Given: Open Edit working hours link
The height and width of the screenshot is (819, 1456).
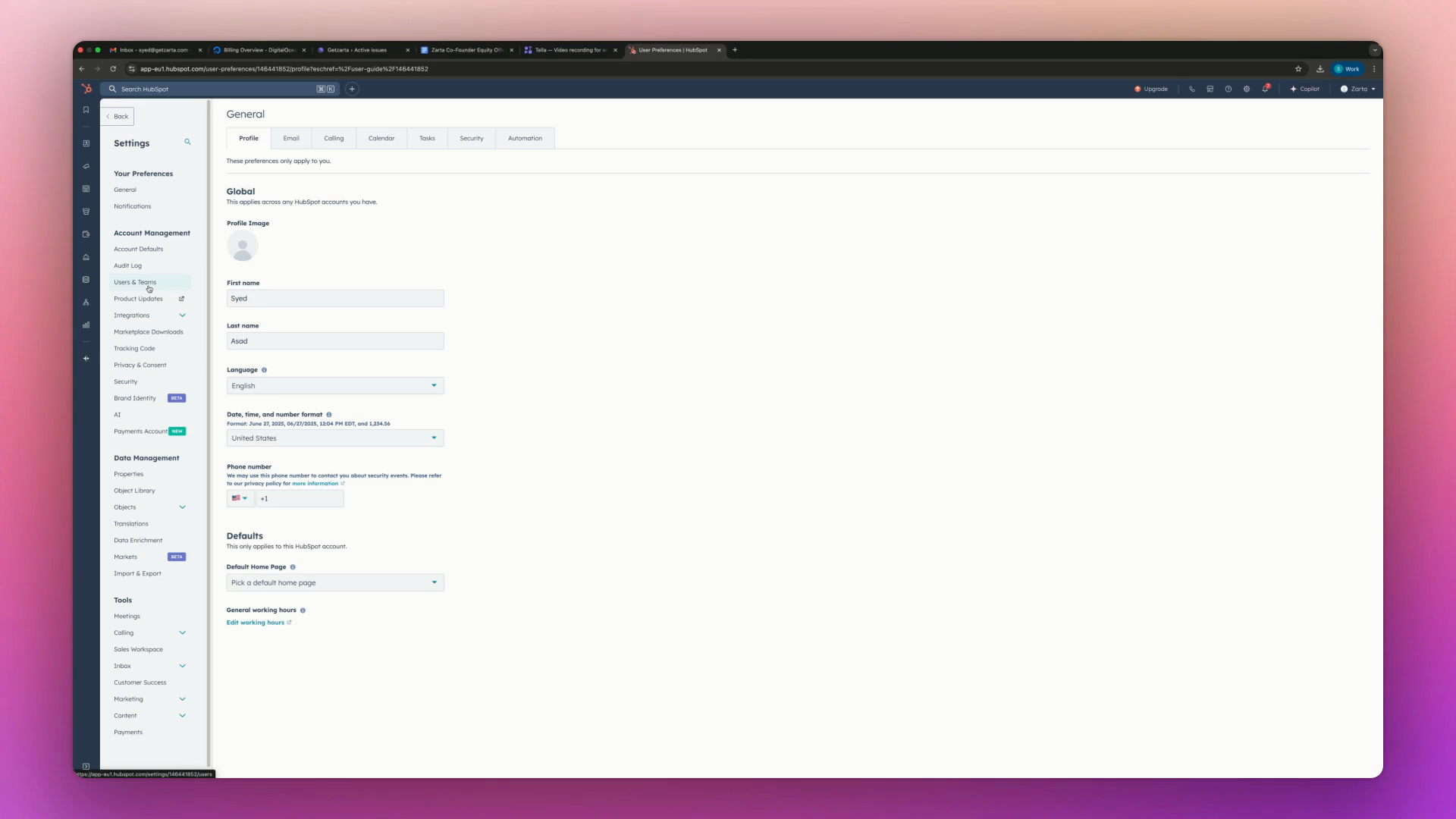Looking at the screenshot, I should (x=259, y=623).
